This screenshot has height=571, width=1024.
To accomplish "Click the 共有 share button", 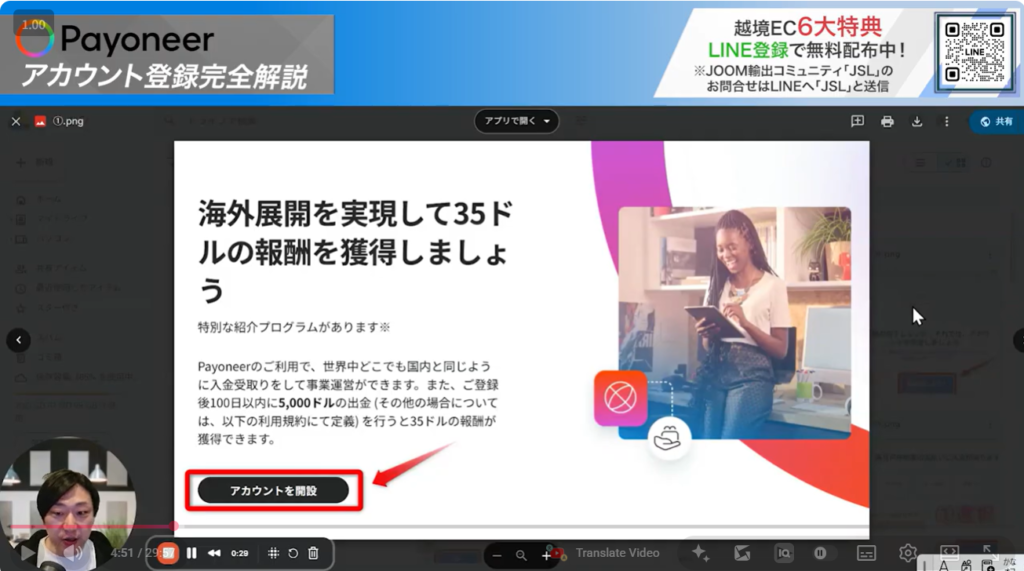I will [996, 121].
